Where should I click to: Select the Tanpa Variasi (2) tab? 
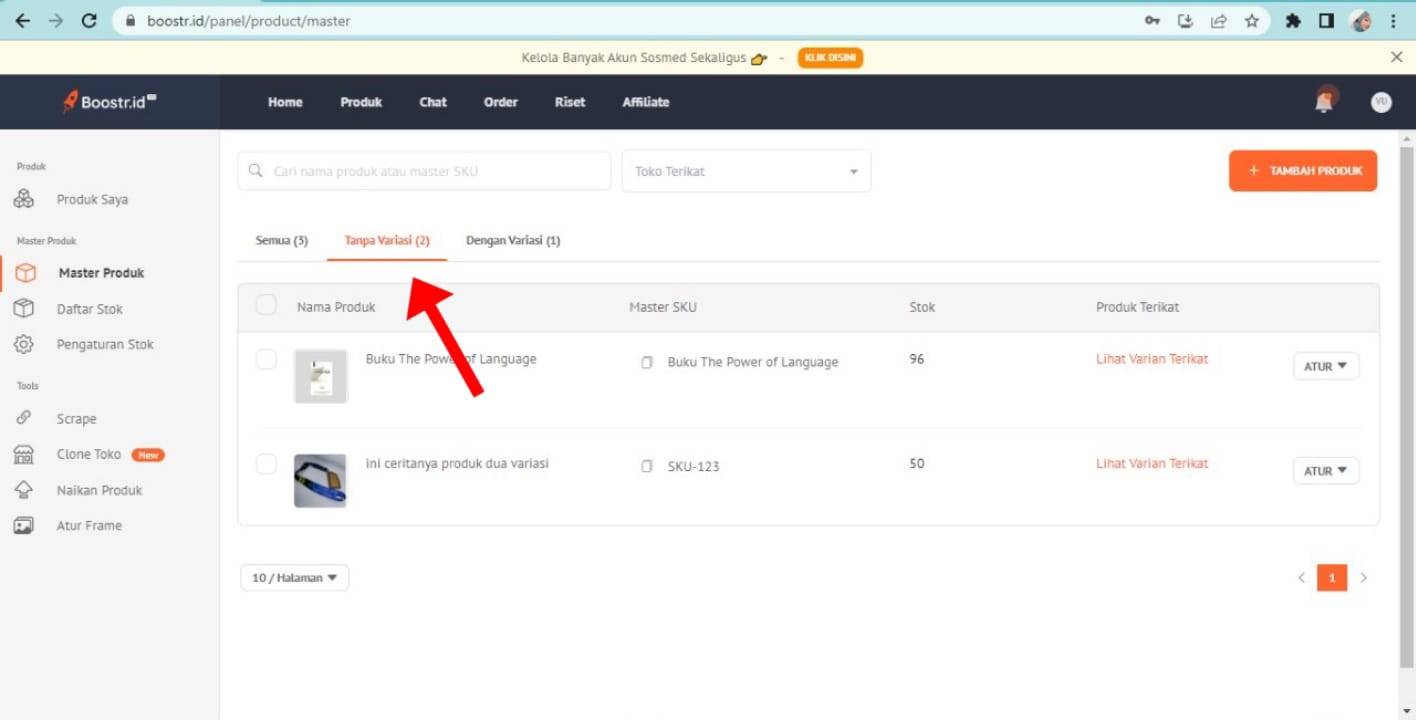tap(387, 241)
